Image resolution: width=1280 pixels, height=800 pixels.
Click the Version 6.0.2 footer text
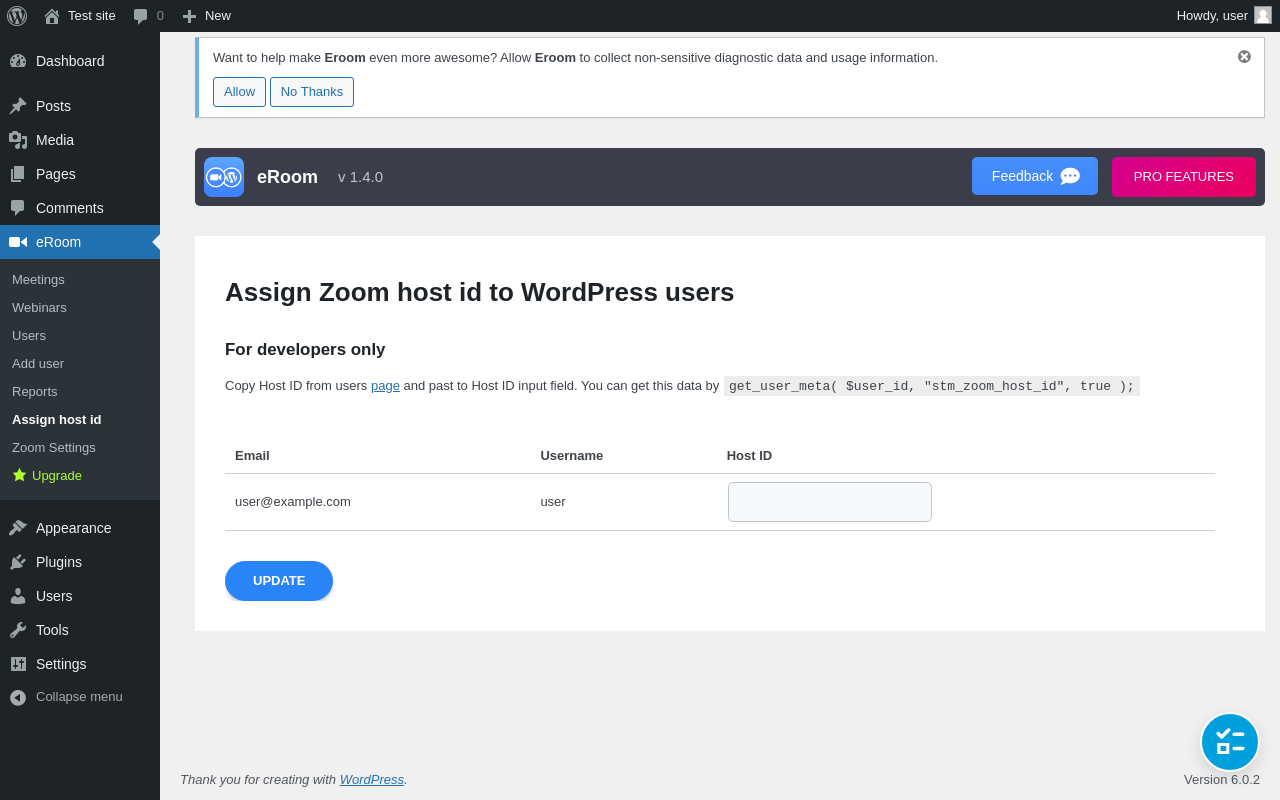click(x=1222, y=779)
